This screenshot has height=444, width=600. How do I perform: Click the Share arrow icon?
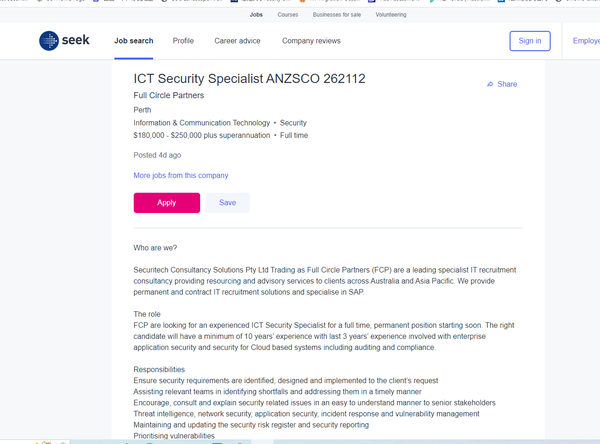(x=490, y=84)
